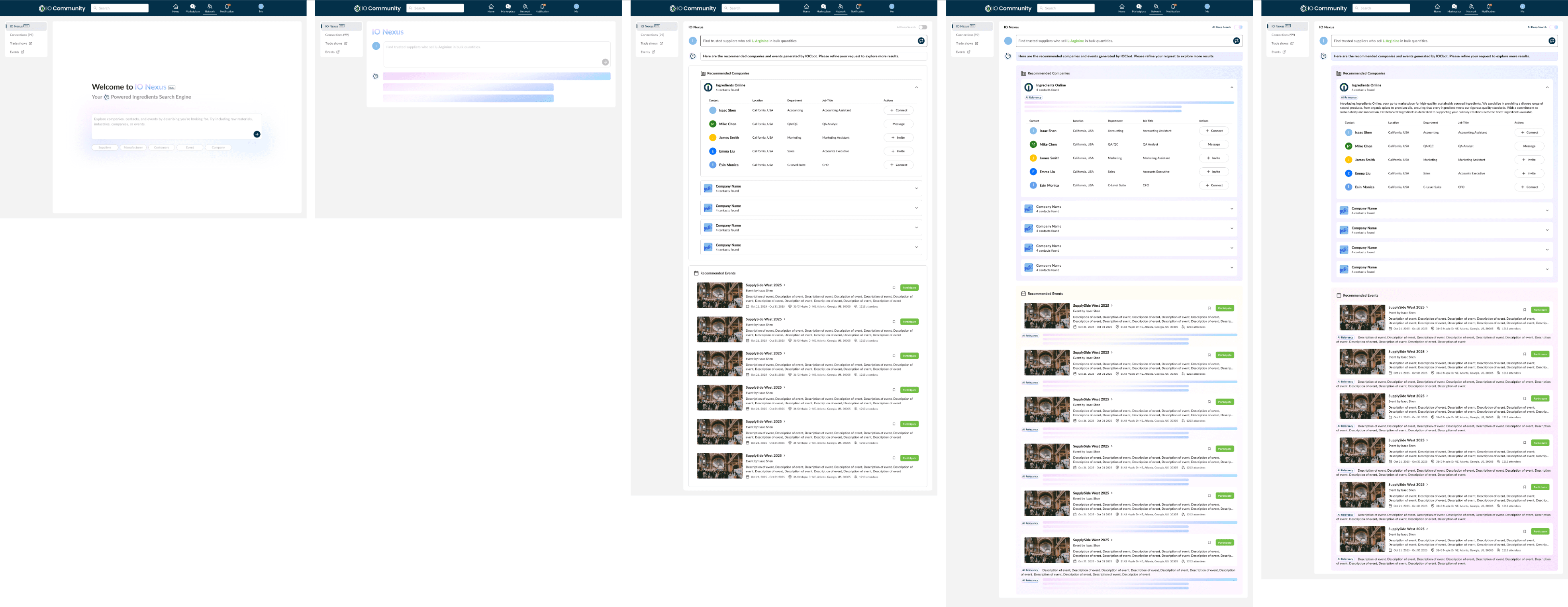The height and width of the screenshot is (607, 1568).
Task: Toggle AI Deep Search in the rightmost frame
Action: [x=1554, y=27]
